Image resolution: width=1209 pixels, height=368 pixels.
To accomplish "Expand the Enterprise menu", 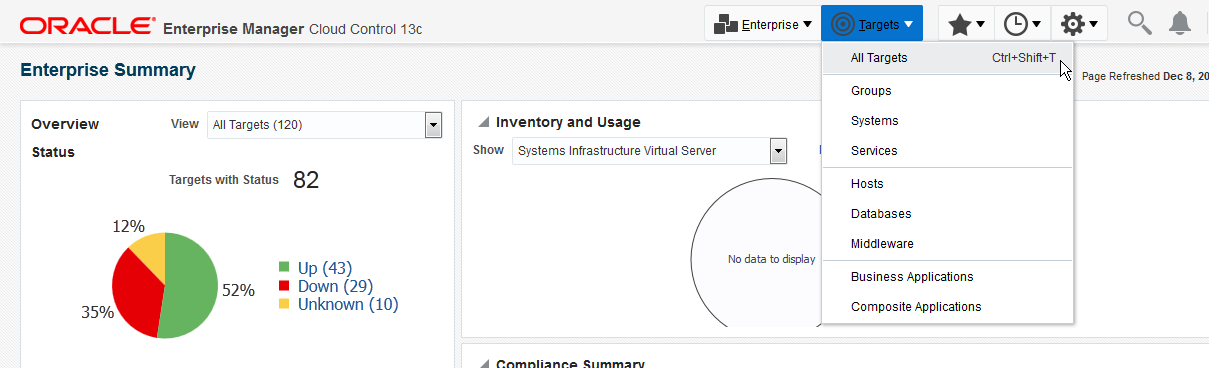I will pos(763,23).
